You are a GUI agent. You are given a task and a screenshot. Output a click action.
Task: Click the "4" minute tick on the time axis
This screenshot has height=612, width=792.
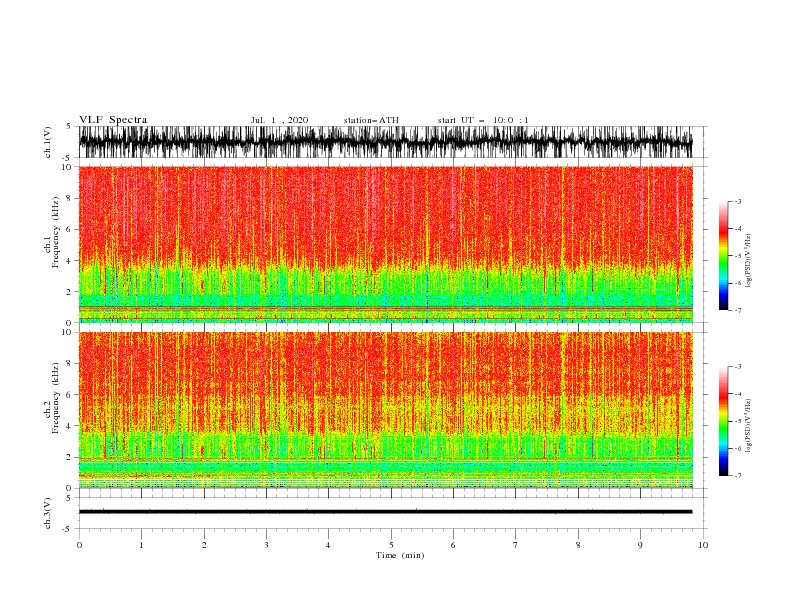click(328, 545)
